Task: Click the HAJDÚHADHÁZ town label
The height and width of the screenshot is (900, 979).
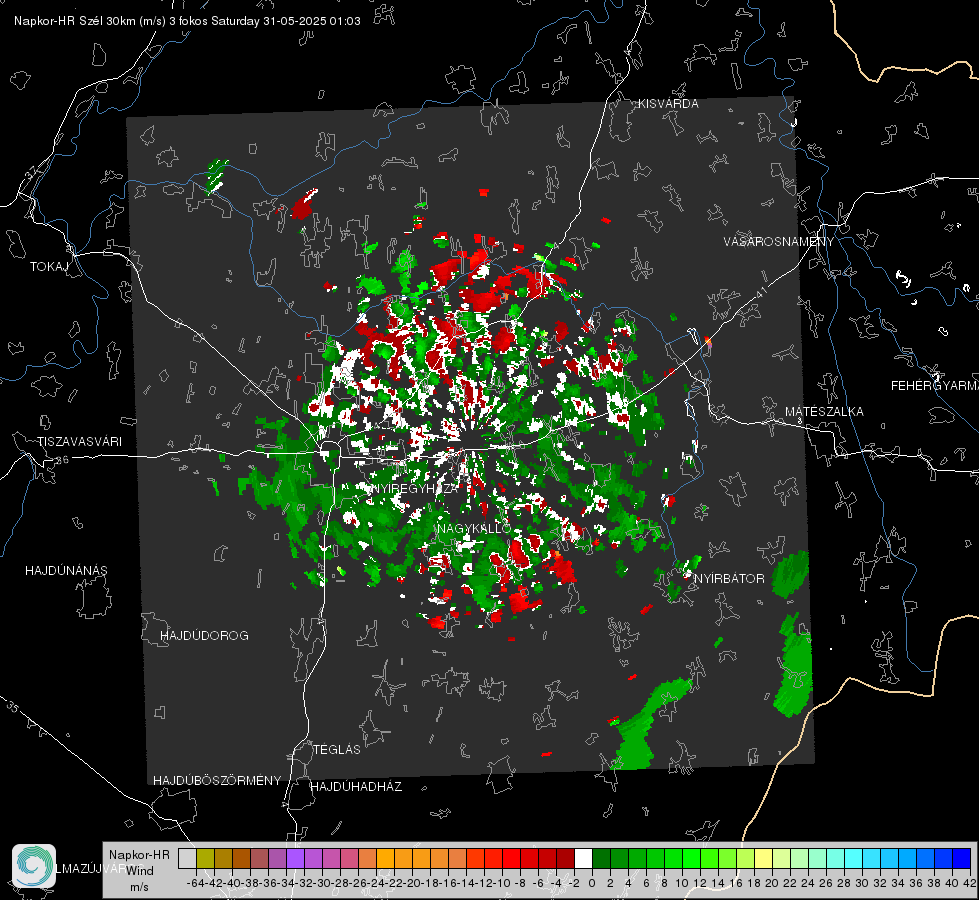Action: point(356,787)
